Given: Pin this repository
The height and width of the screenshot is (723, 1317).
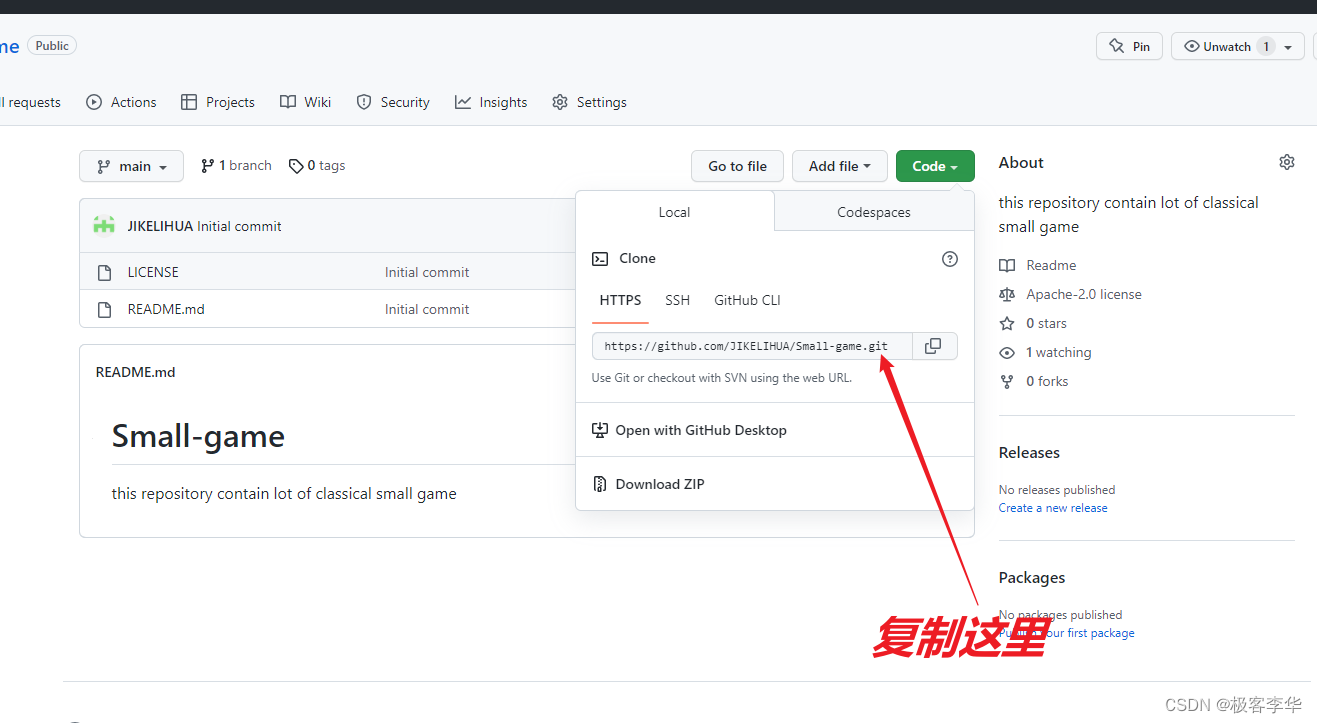Looking at the screenshot, I should 1130,46.
